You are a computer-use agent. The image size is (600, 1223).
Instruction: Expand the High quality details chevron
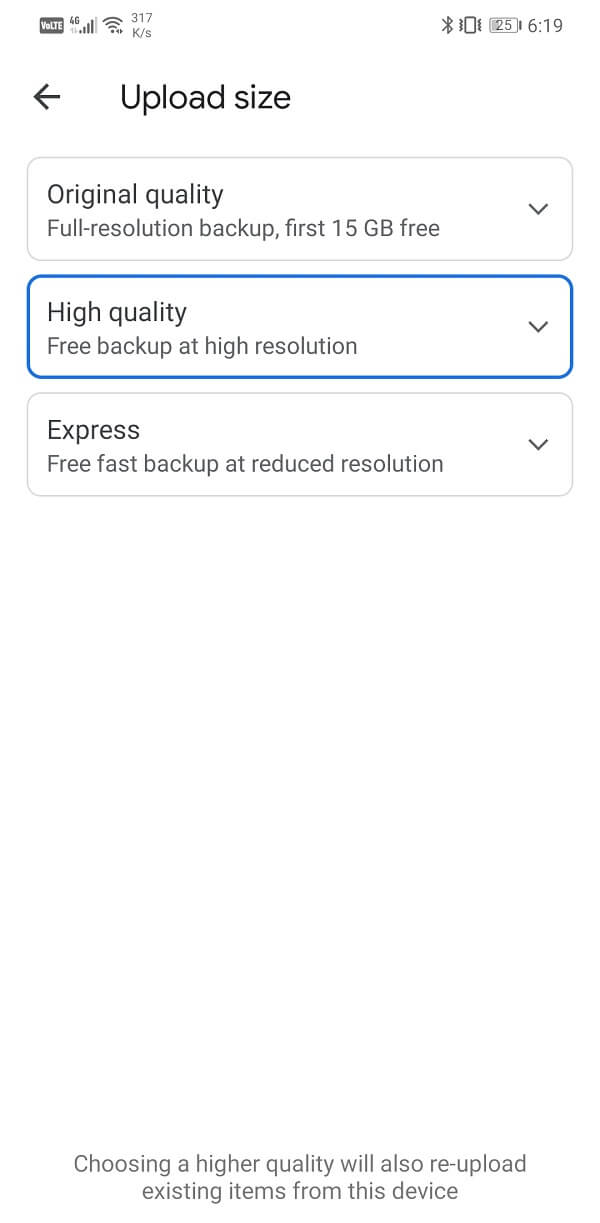pyautogui.click(x=538, y=327)
